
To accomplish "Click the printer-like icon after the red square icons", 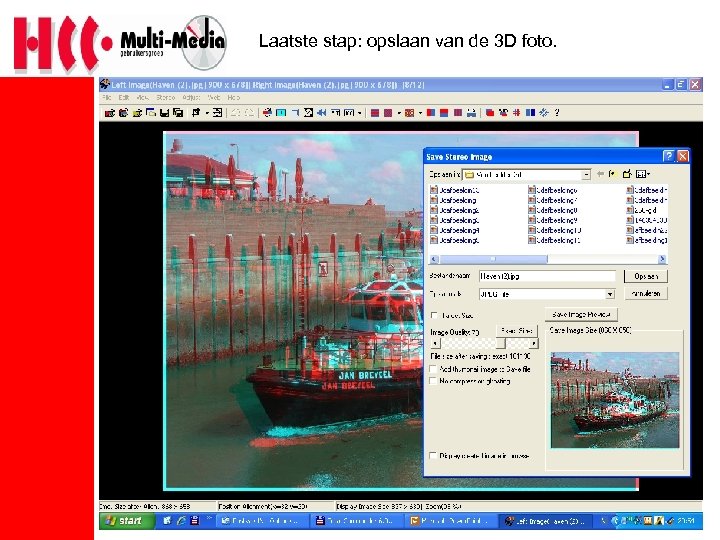I will tap(471, 112).
